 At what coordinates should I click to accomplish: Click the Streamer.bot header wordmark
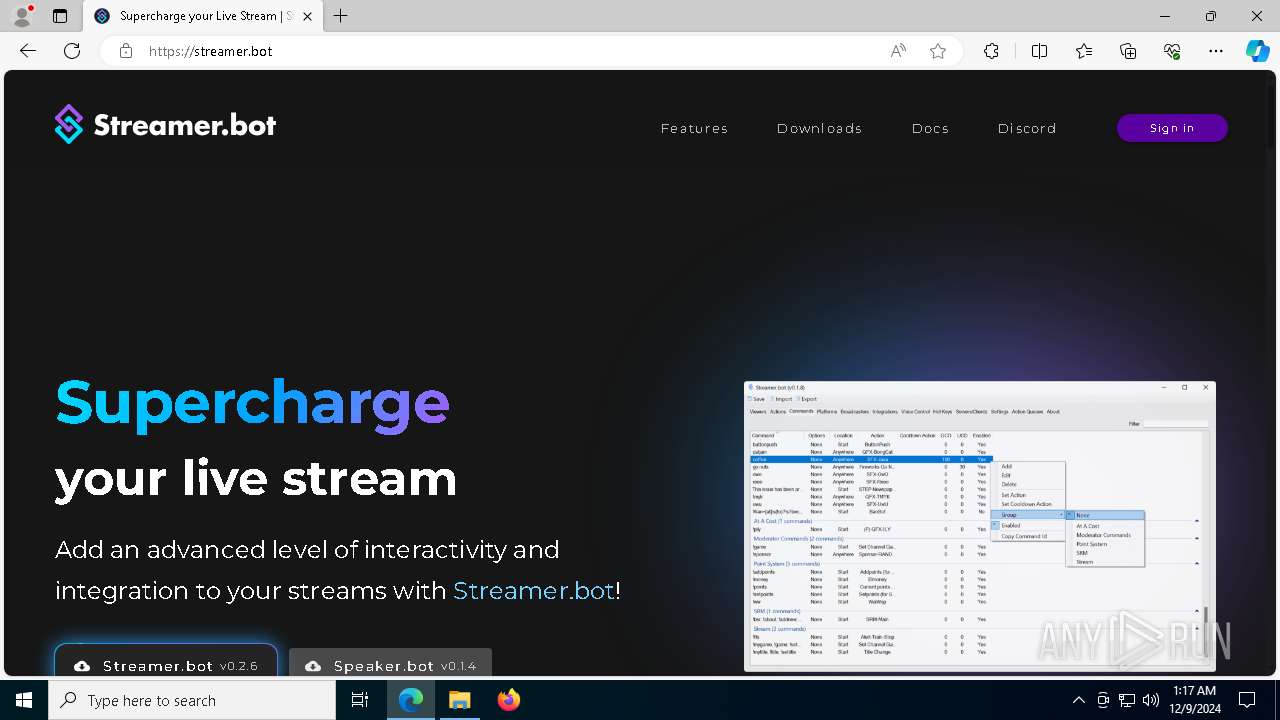(x=185, y=125)
